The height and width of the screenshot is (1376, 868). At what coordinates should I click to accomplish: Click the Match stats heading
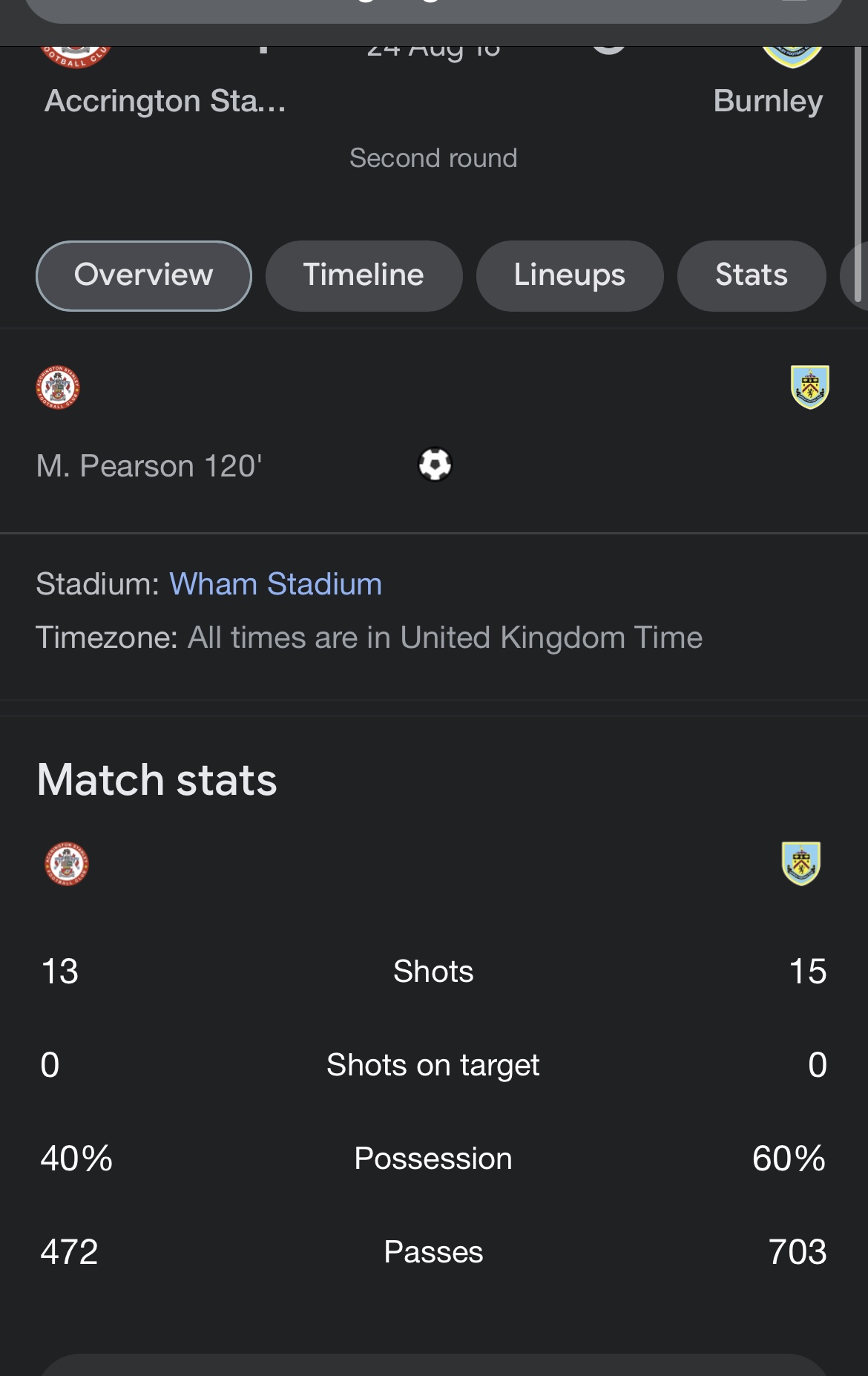[157, 780]
